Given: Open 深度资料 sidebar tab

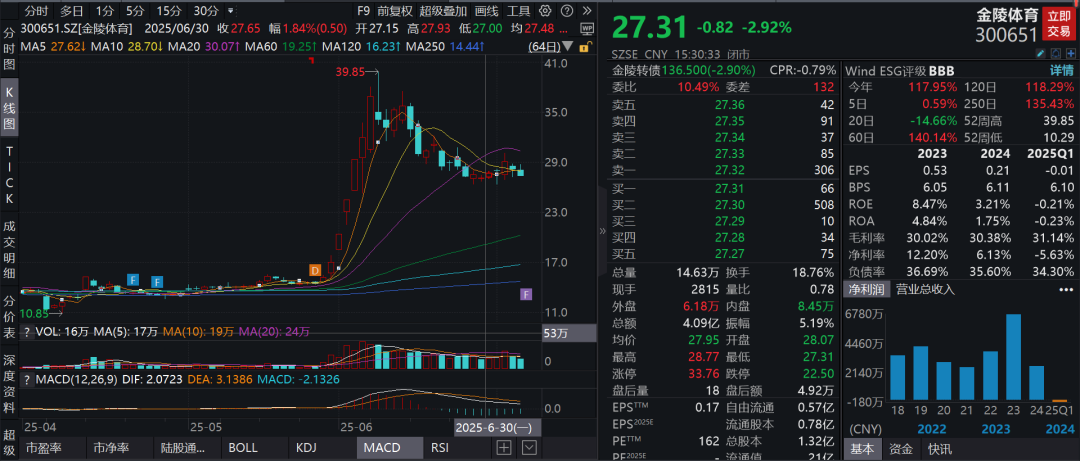Looking at the screenshot, I should pos(10,383).
